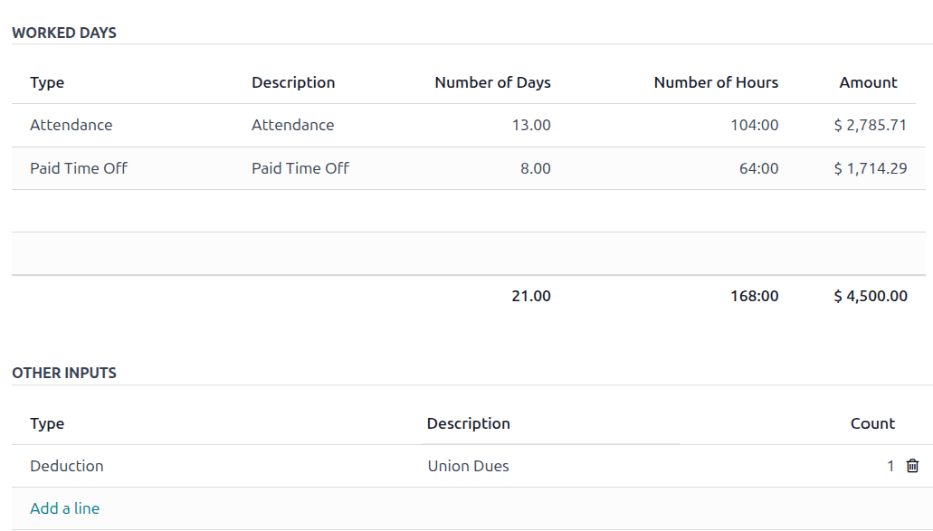Click the Number of Days column header
This screenshot has width=933, height=531.
(x=492, y=83)
